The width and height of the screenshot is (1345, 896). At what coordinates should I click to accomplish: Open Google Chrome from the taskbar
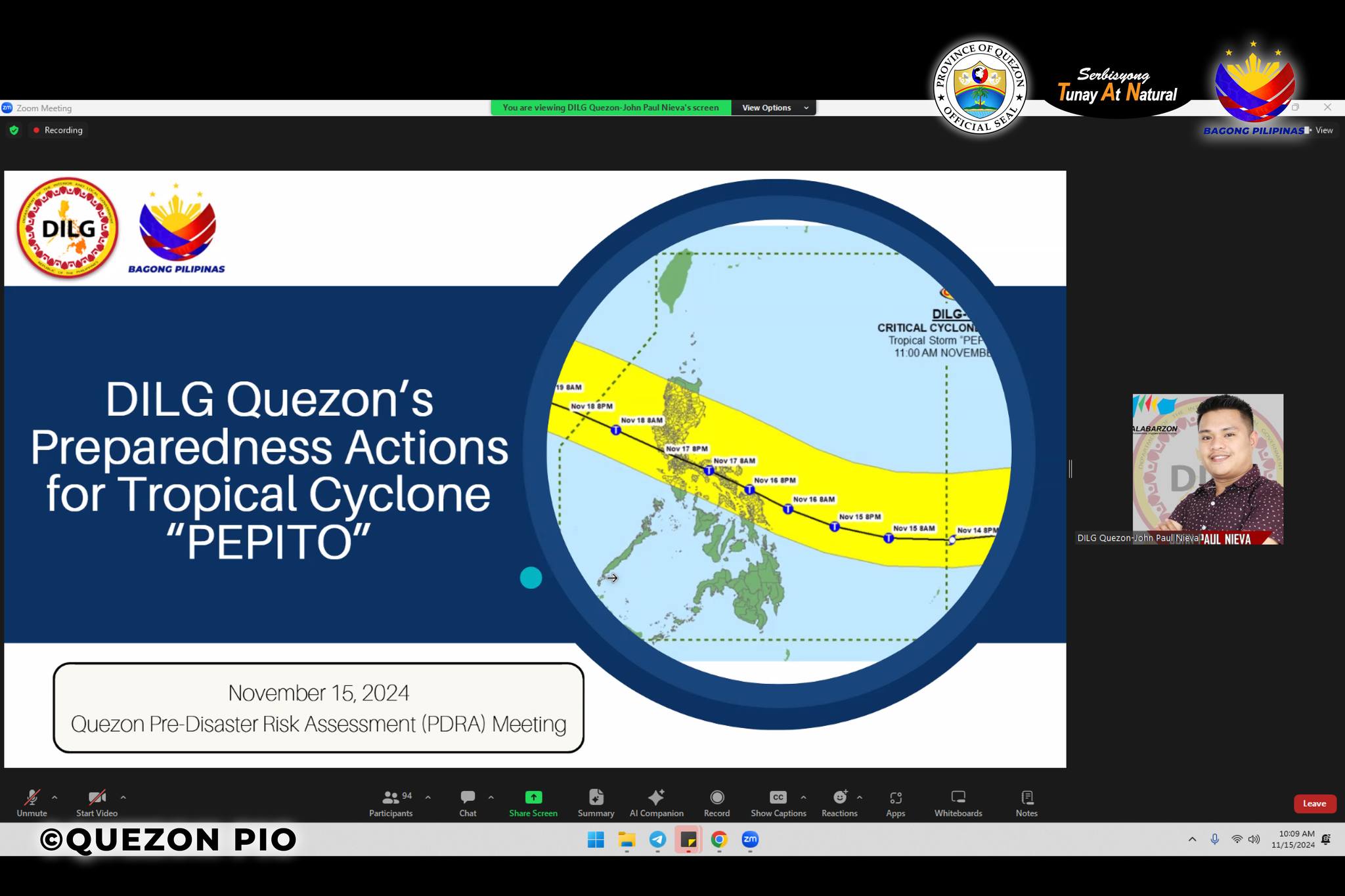(719, 840)
